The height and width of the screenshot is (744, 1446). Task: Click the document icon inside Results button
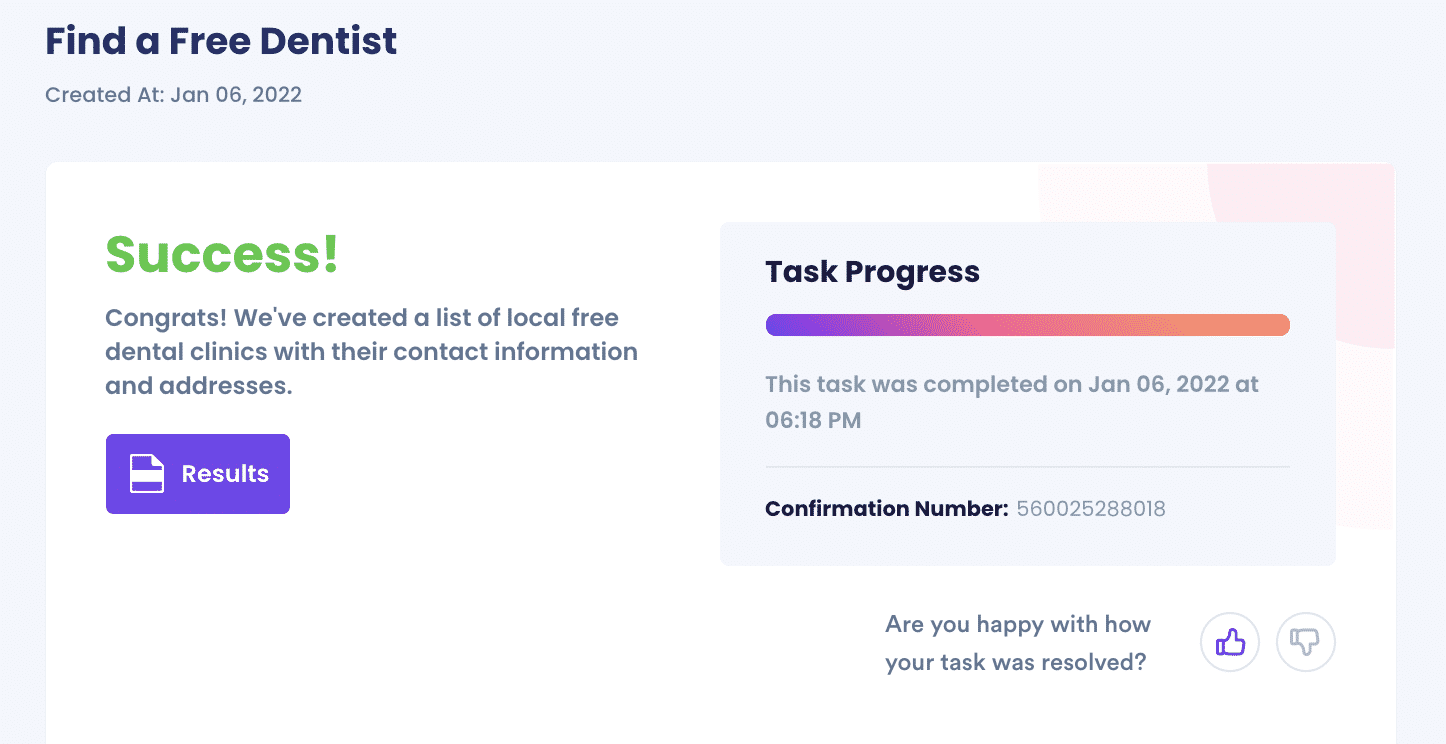coord(147,474)
